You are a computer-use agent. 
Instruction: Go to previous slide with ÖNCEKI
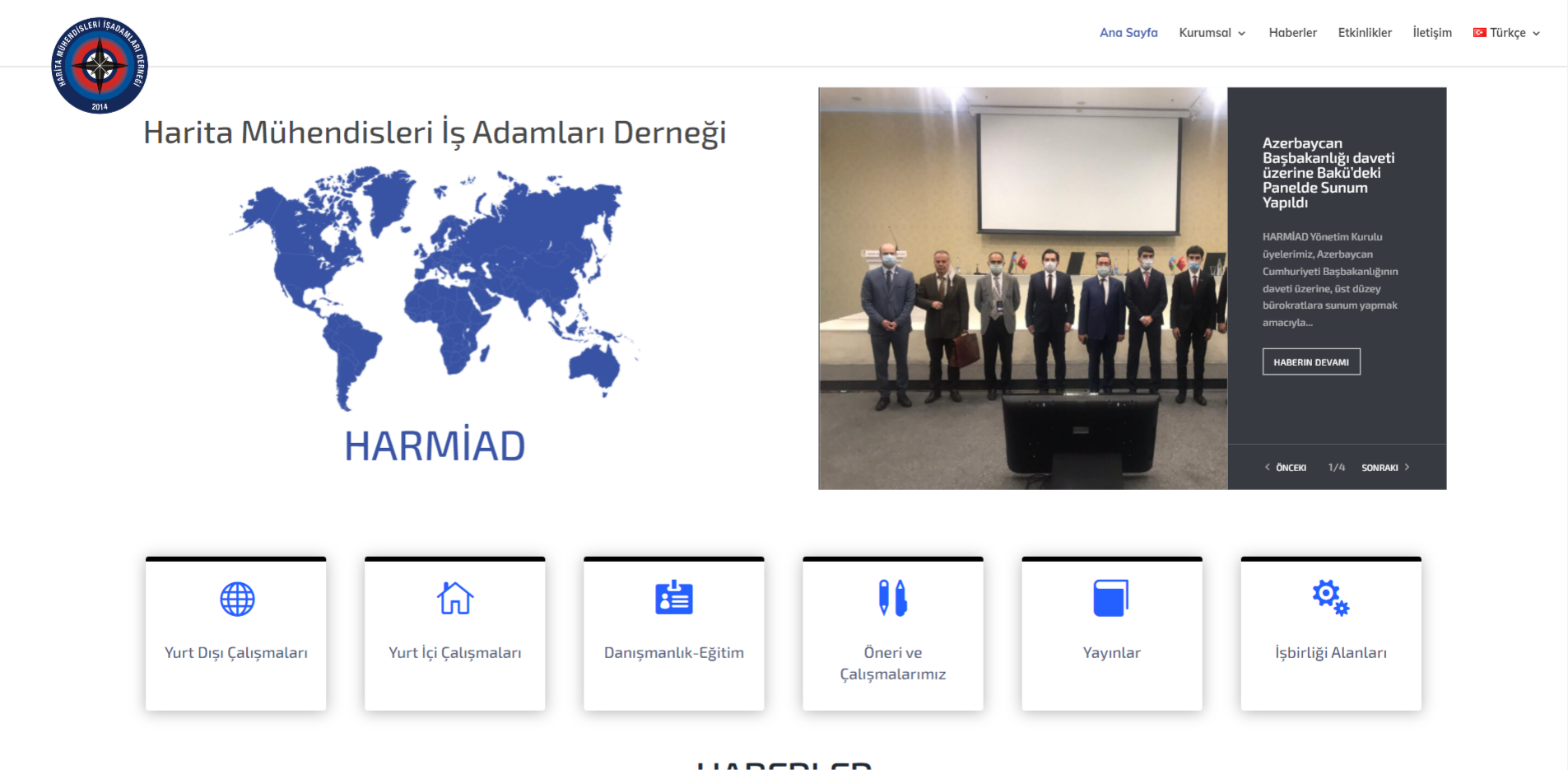click(x=1286, y=468)
